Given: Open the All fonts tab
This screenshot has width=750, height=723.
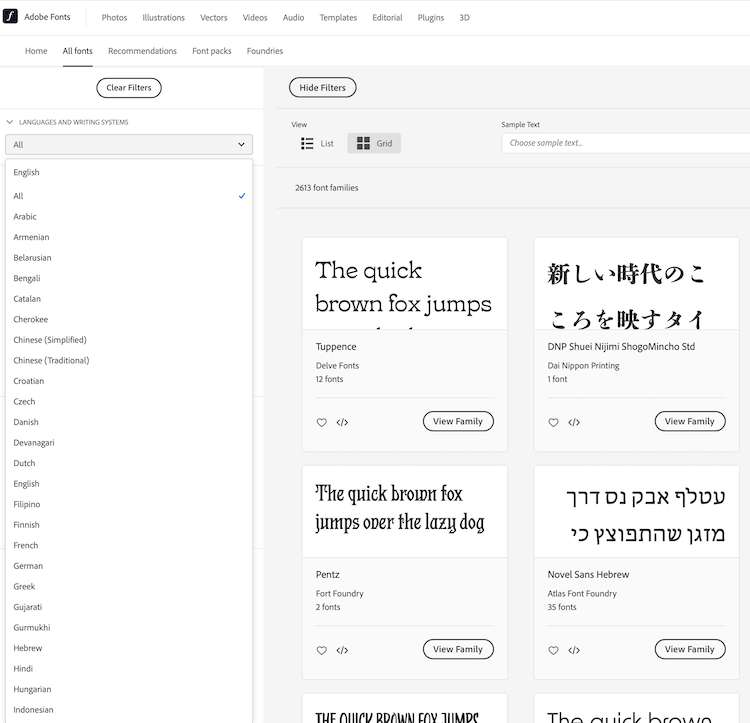Looking at the screenshot, I should (x=77, y=51).
